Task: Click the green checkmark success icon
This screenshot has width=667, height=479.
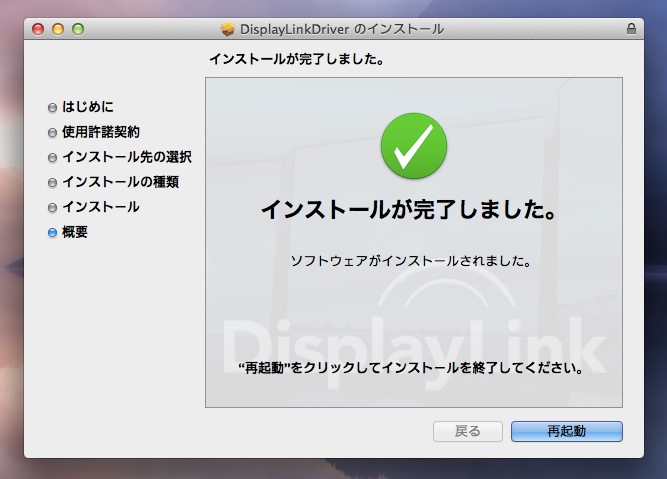Action: (x=414, y=145)
